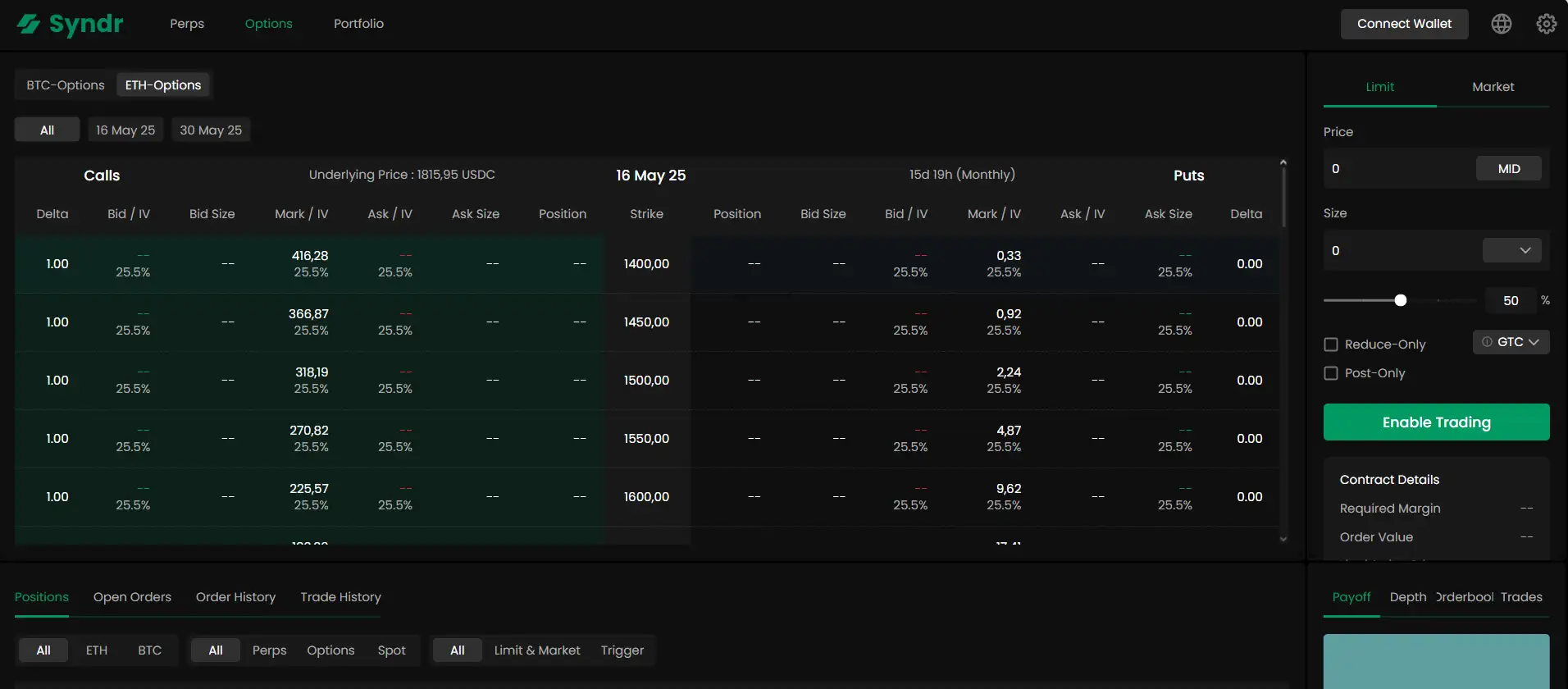Enable the Reduce-Only checkbox
This screenshot has height=689, width=1568.
pos(1331,344)
